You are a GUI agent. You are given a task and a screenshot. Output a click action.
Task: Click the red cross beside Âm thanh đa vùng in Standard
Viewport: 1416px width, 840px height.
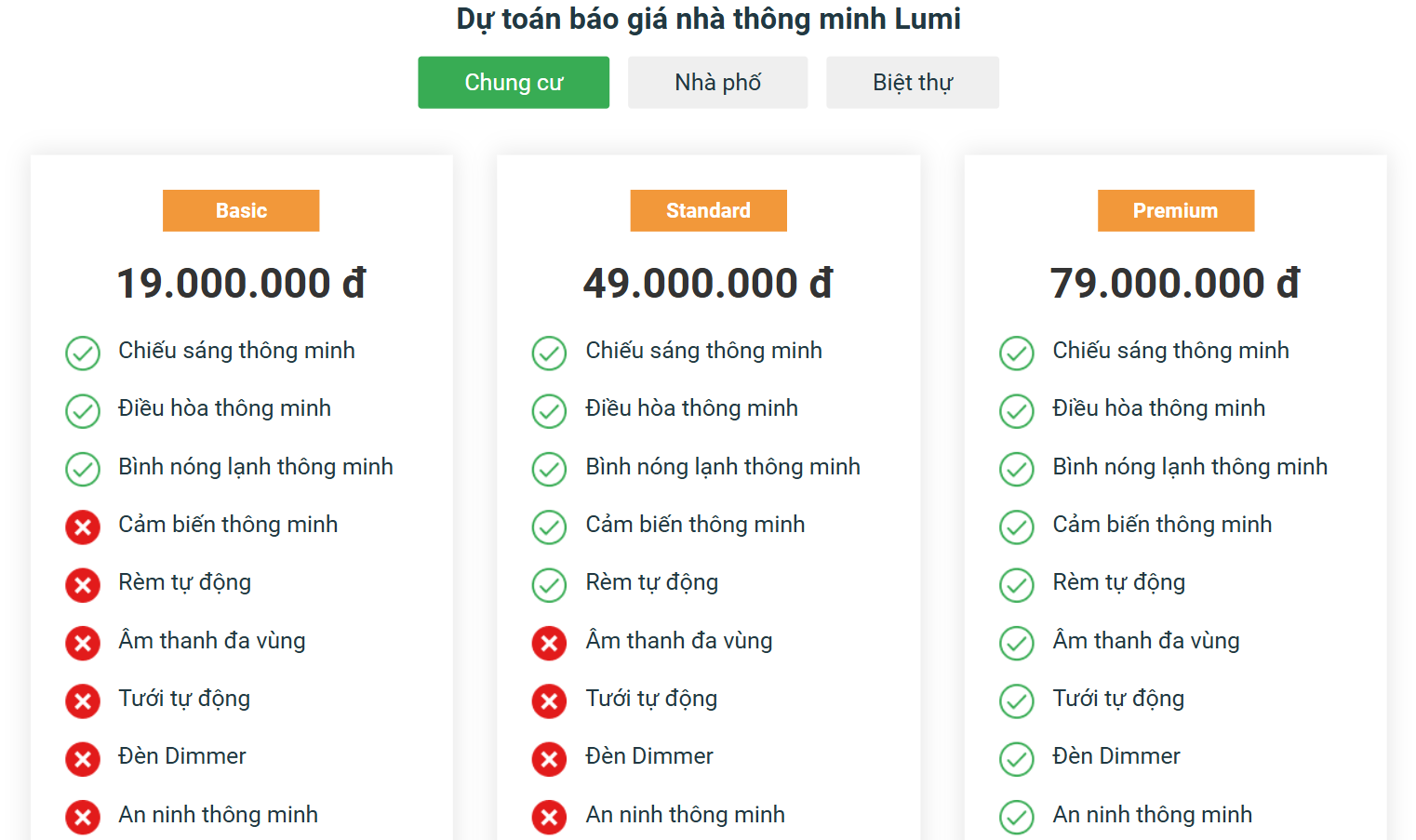pyautogui.click(x=550, y=643)
